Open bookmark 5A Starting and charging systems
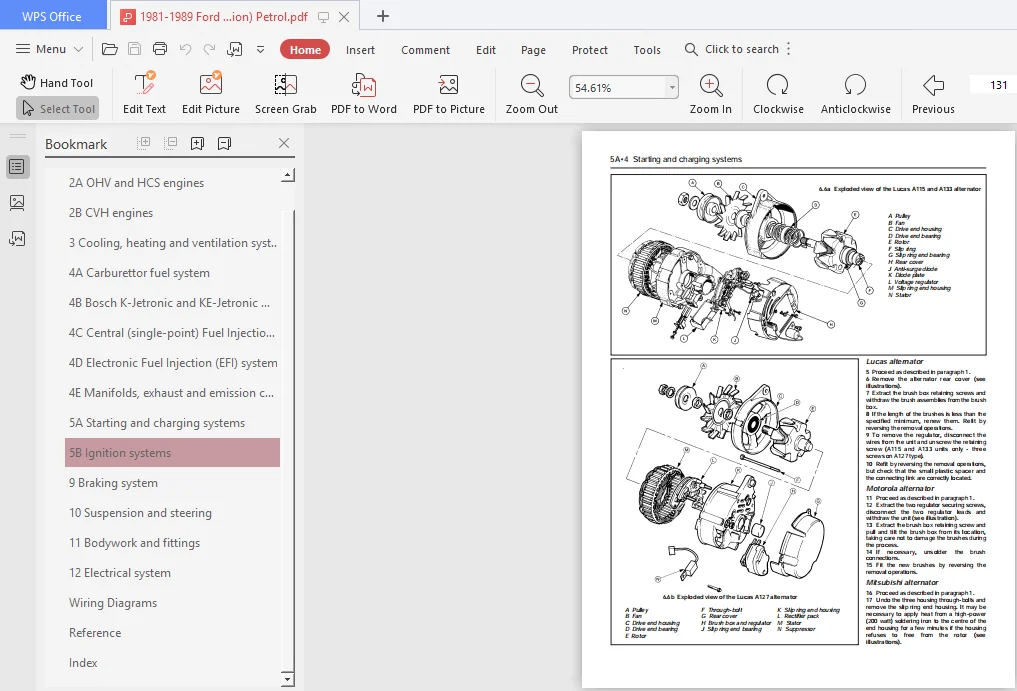Viewport: 1017px width, 691px height. (x=157, y=422)
